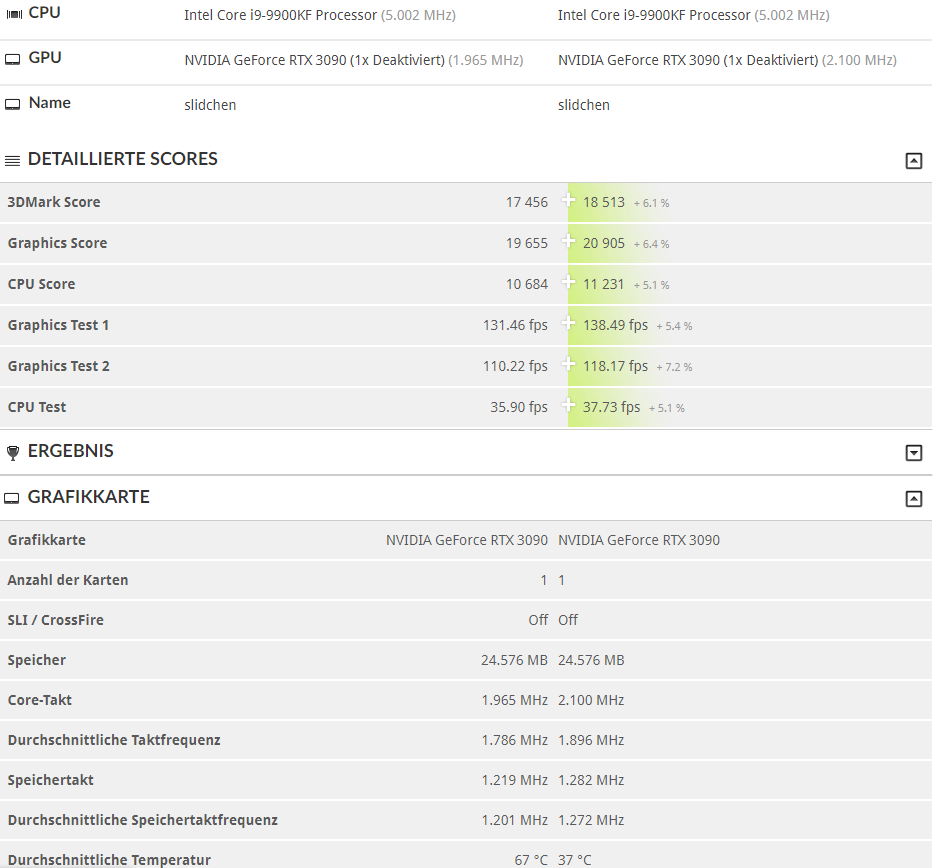Click plus icon in CPU Score row
The image size is (936, 868).
click(x=568, y=282)
